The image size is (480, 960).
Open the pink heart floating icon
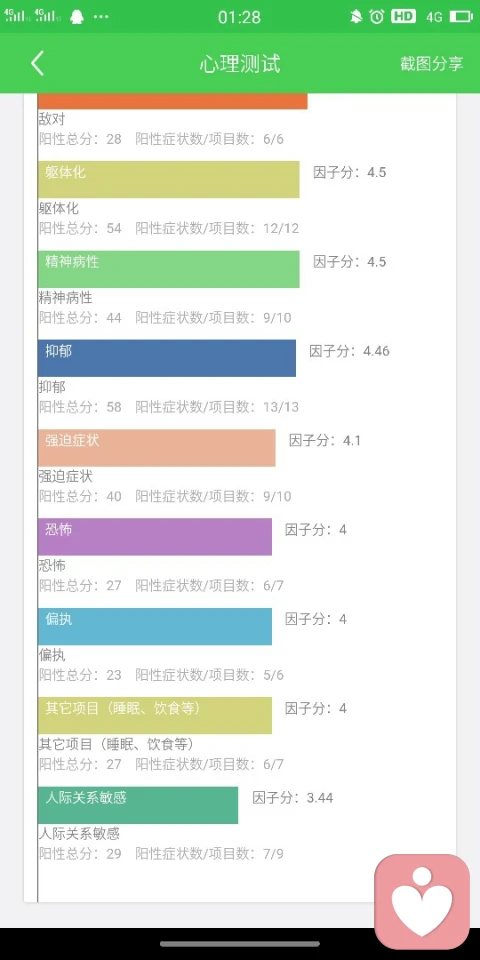(x=422, y=901)
